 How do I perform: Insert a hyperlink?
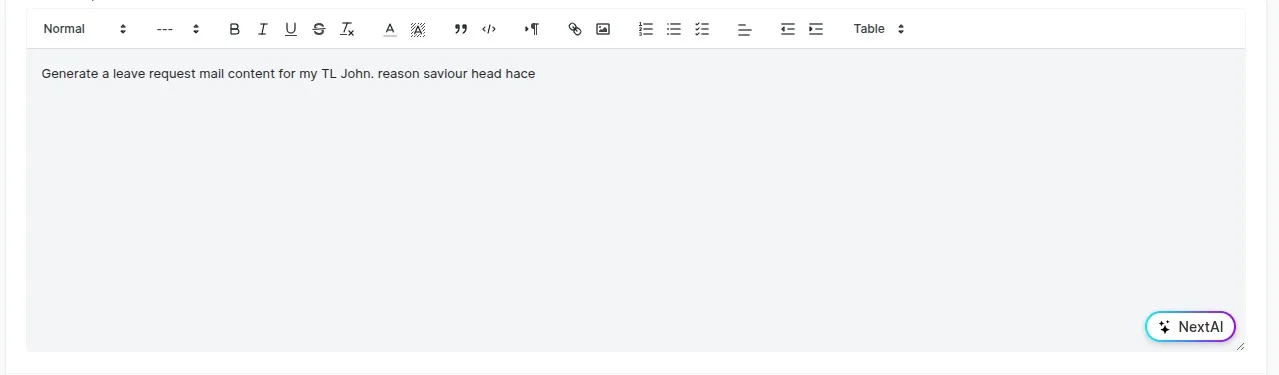(x=575, y=29)
